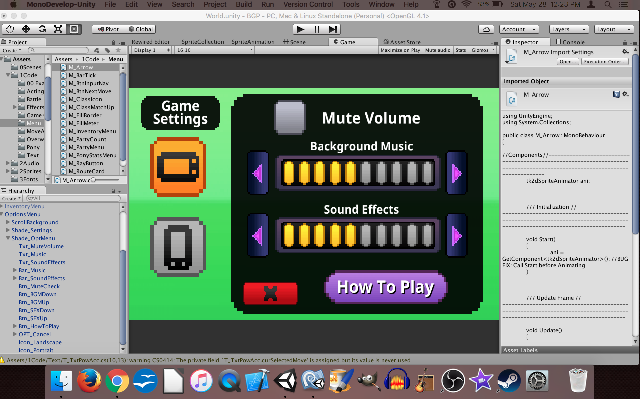The image size is (640, 399).
Task: Open the 16:10 aspect ratio dropdown
Action: [215, 50]
